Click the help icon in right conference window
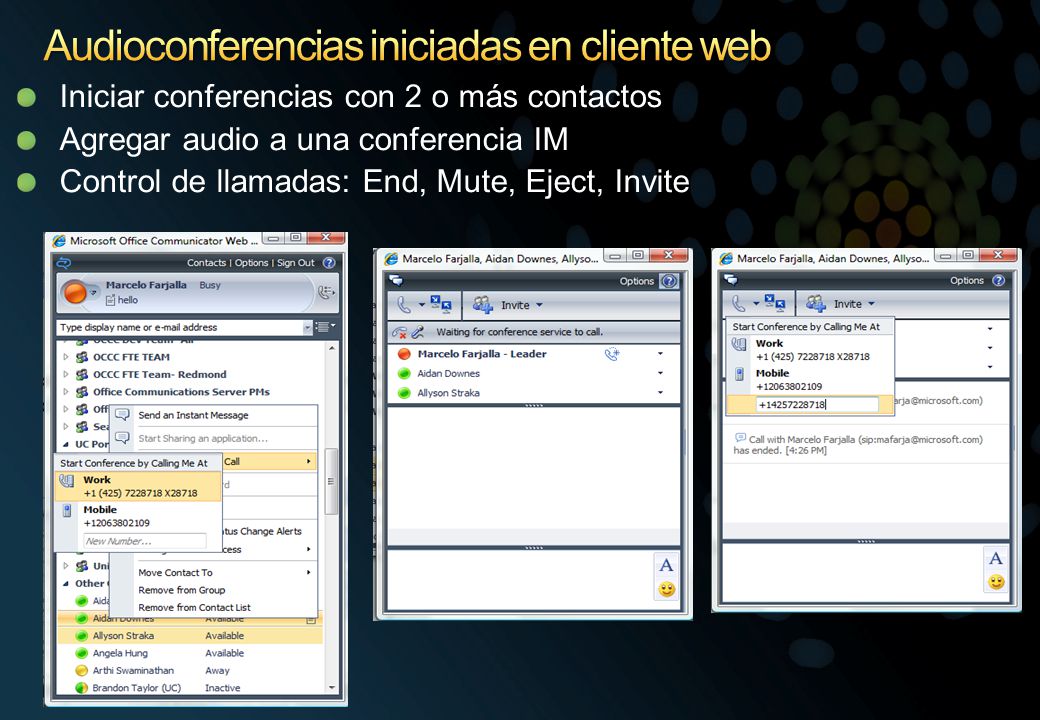This screenshot has width=1040, height=720. [998, 280]
